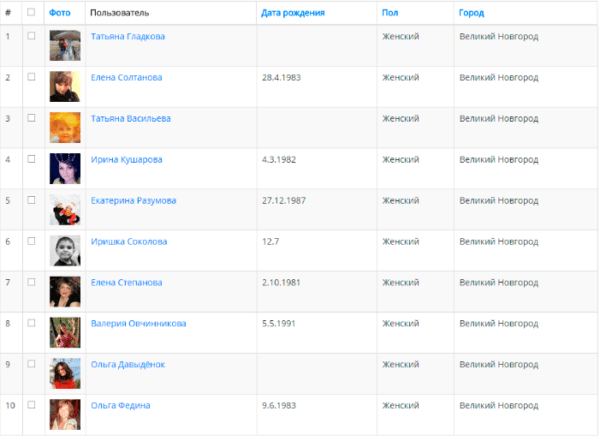Check the box for Елена Степанова
The height and width of the screenshot is (441, 600).
click(31, 282)
